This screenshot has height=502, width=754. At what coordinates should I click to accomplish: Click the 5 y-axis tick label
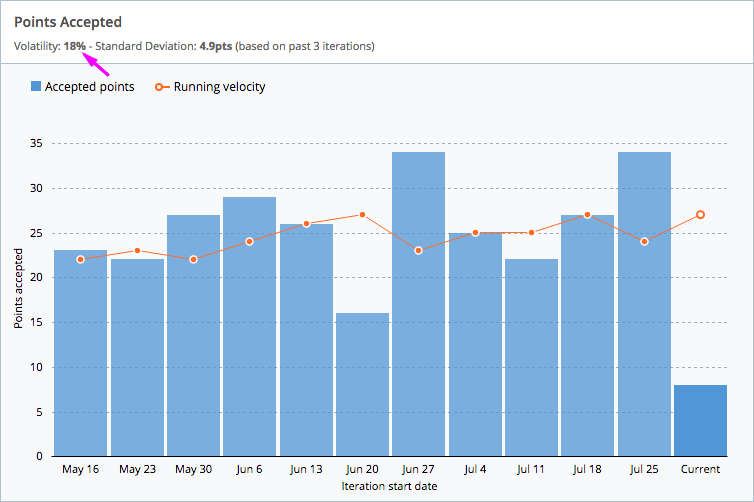tap(39, 412)
